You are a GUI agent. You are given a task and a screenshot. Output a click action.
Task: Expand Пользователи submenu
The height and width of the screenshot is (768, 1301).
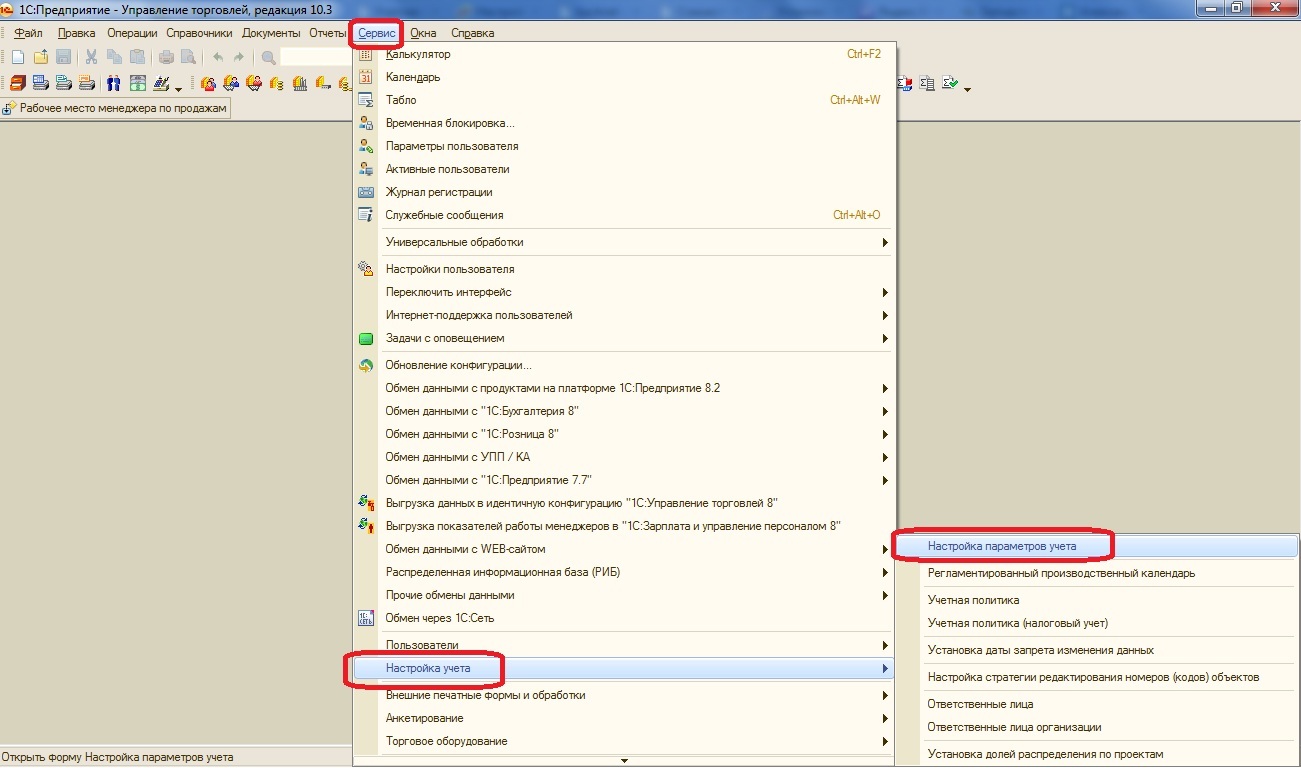click(x=625, y=645)
